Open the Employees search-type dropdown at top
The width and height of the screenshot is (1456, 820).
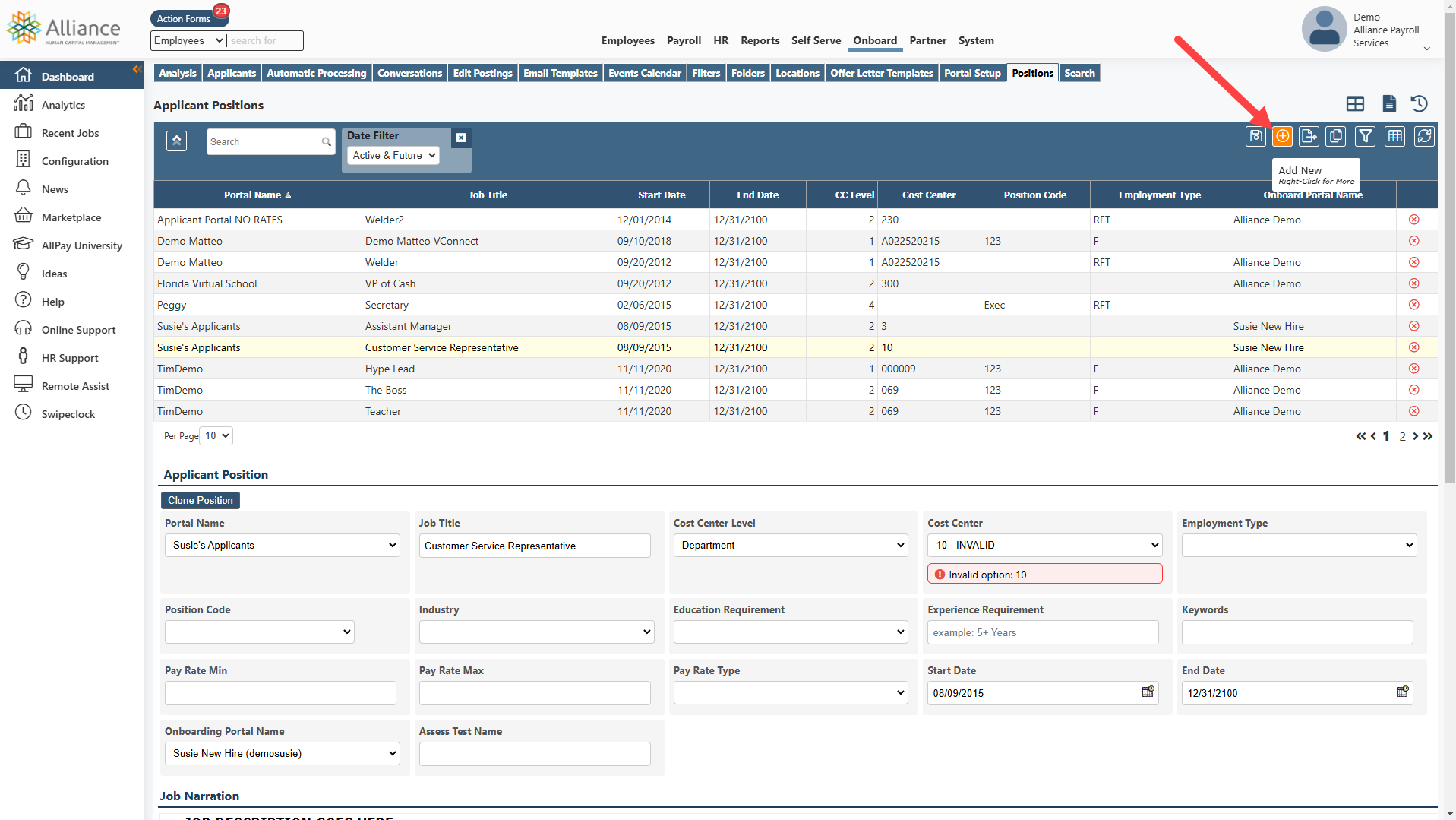coord(188,40)
